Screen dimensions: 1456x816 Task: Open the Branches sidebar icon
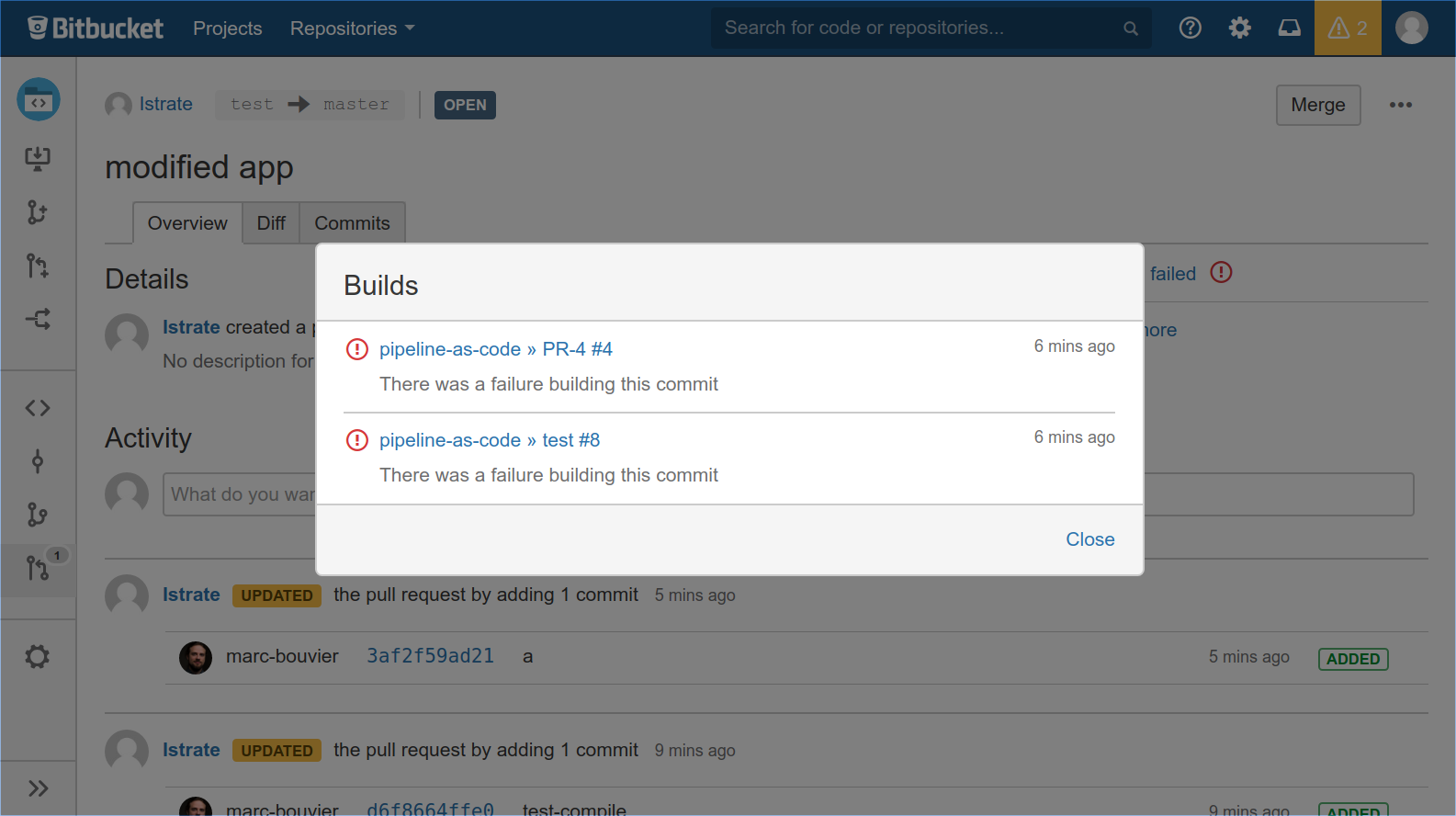(38, 515)
